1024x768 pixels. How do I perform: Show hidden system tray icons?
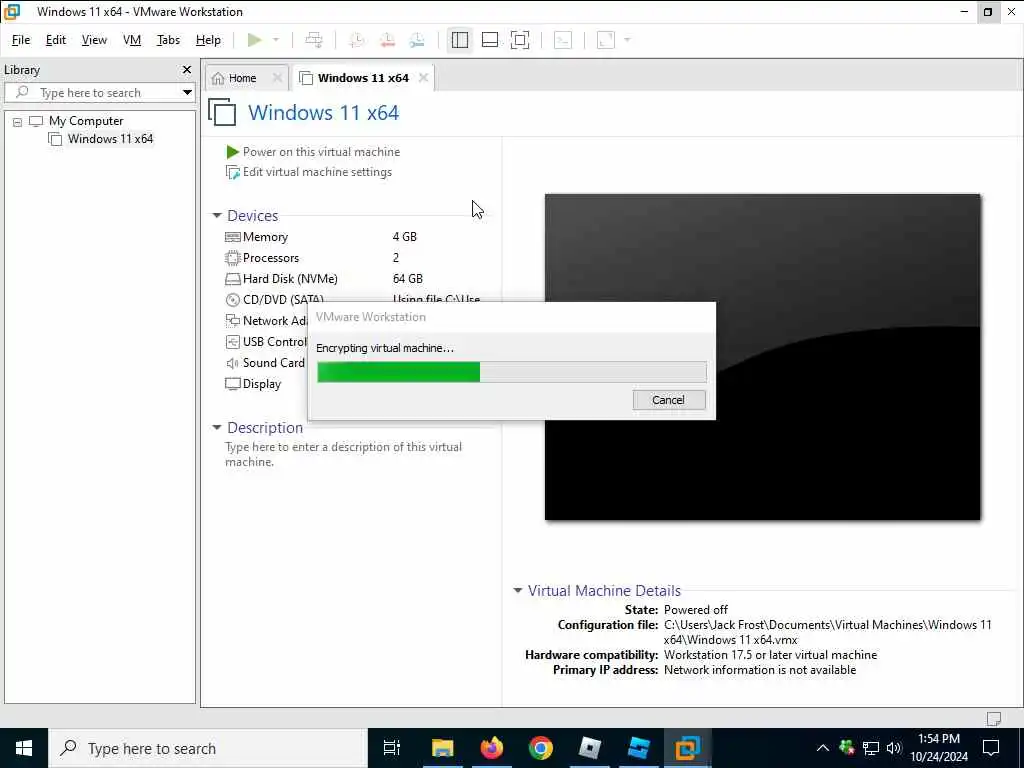823,748
